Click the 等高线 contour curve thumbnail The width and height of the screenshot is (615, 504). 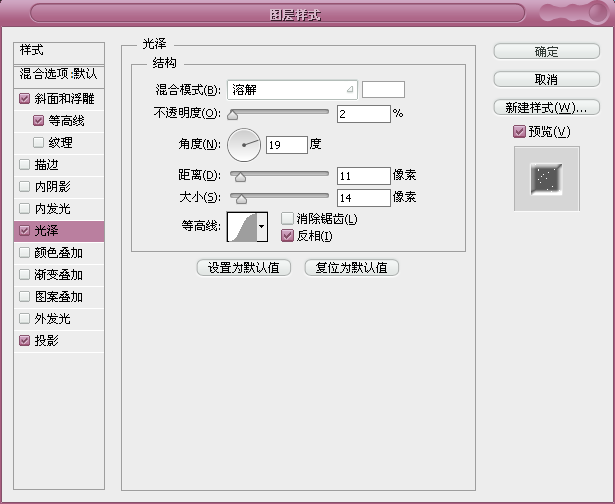point(242,227)
